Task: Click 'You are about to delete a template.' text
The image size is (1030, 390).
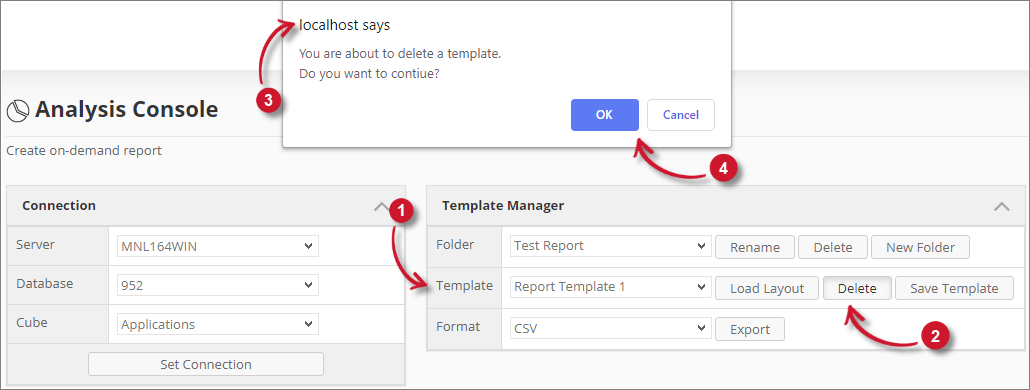Action: (x=400, y=54)
